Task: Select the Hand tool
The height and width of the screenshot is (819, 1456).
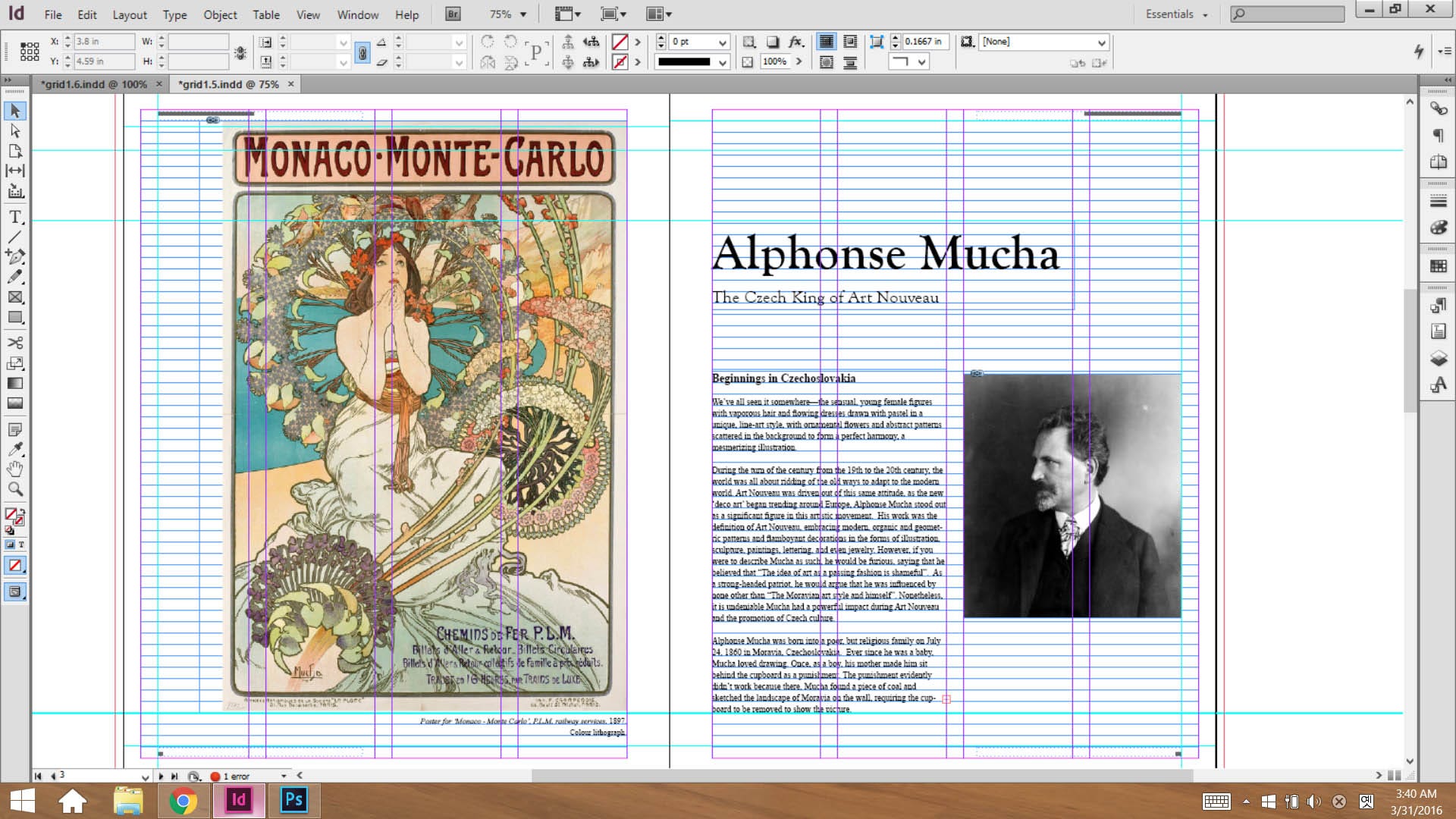Action: click(x=14, y=469)
